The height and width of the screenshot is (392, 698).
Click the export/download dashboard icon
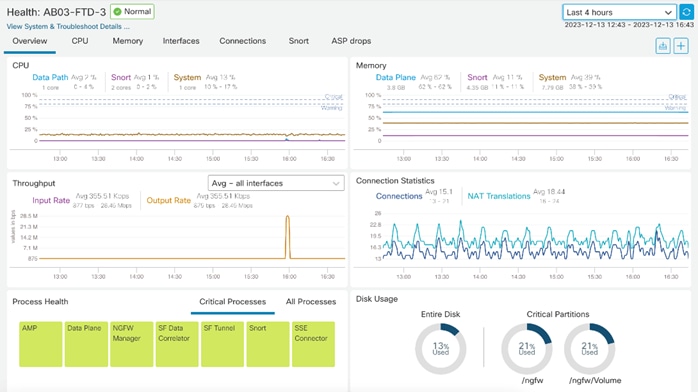(663, 46)
